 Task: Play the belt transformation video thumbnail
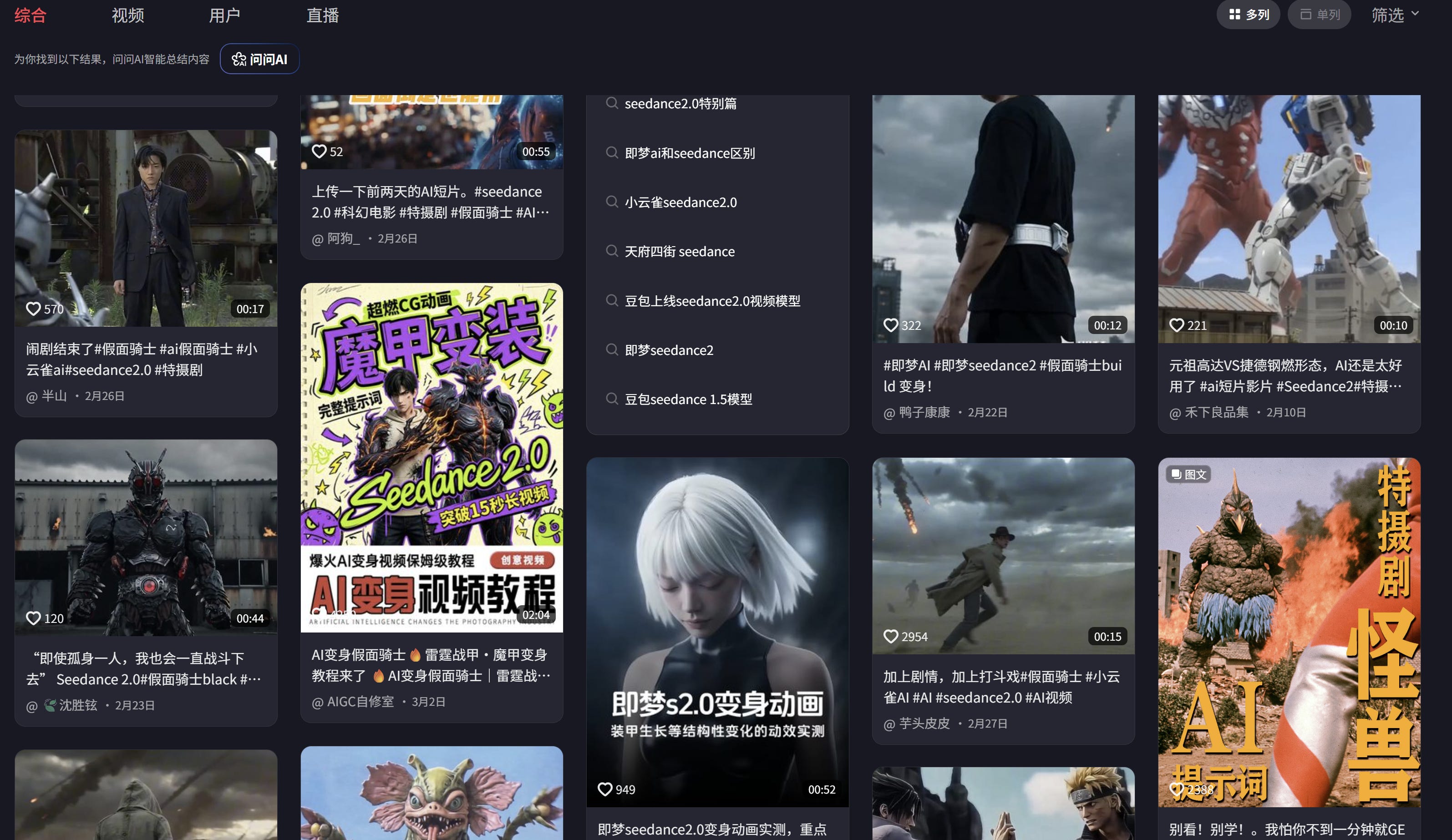[1003, 219]
